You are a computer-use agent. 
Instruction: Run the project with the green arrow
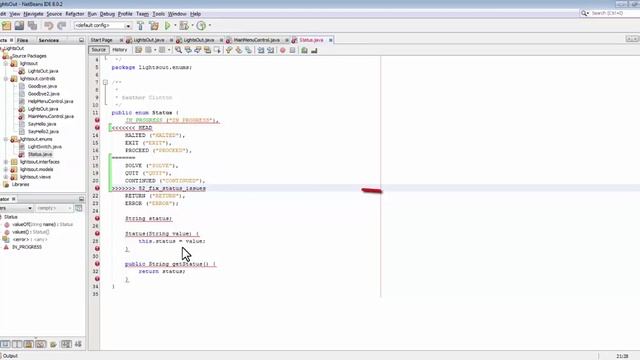tap(167, 26)
